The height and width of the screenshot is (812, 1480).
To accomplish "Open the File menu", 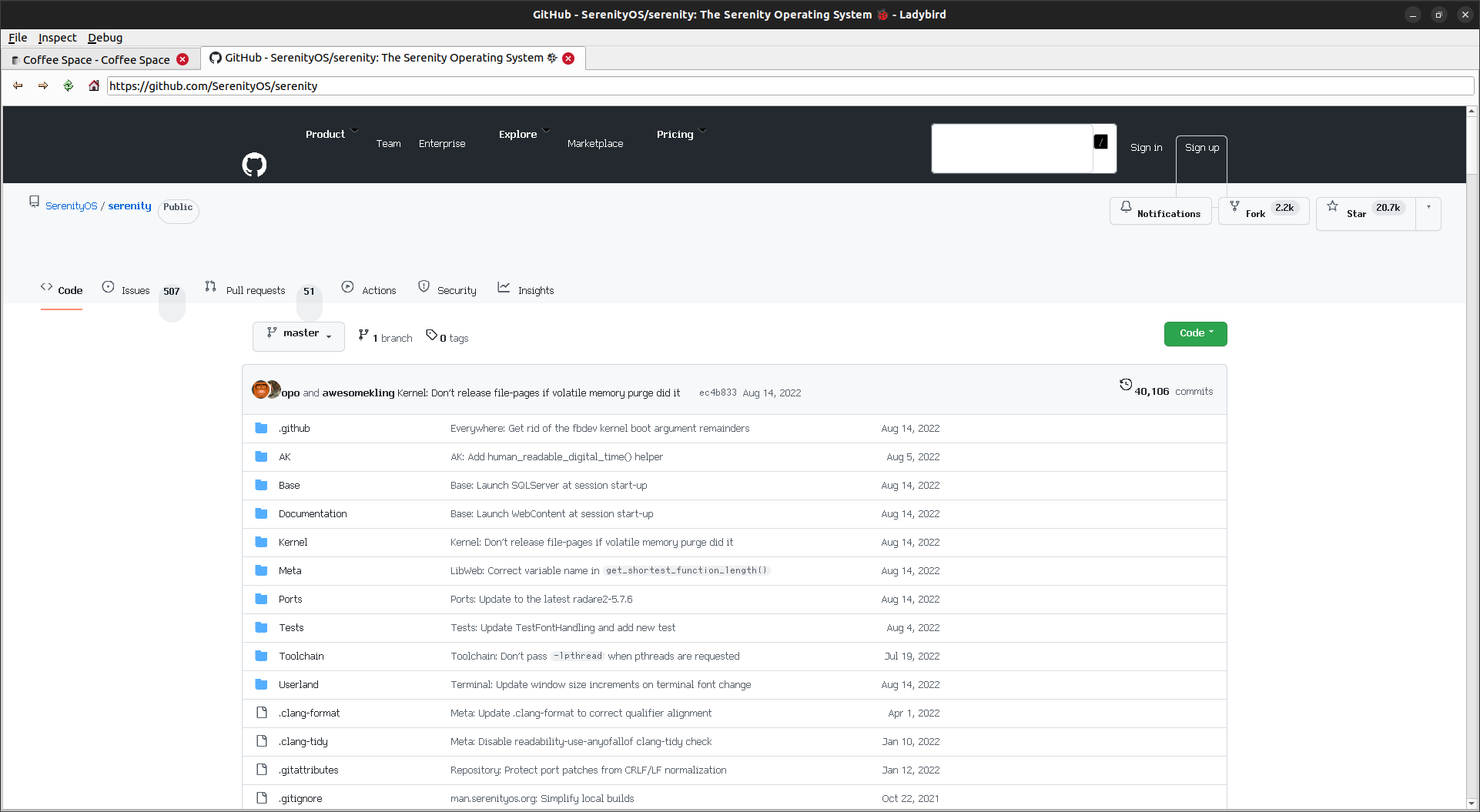I will (18, 38).
